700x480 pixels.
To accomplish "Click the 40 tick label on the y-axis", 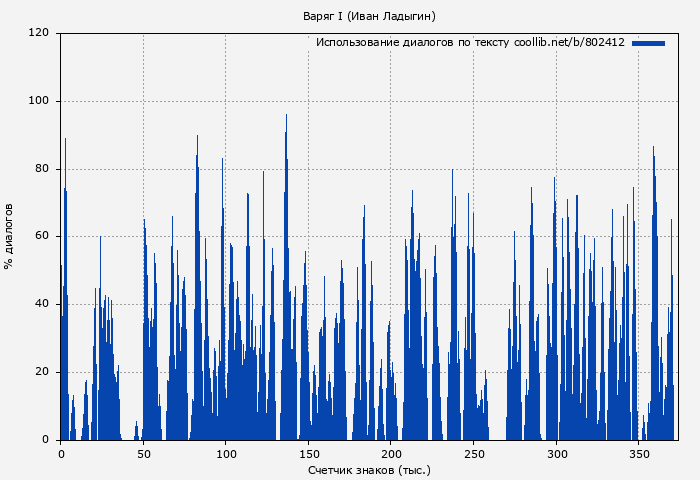I will click(x=42, y=304).
